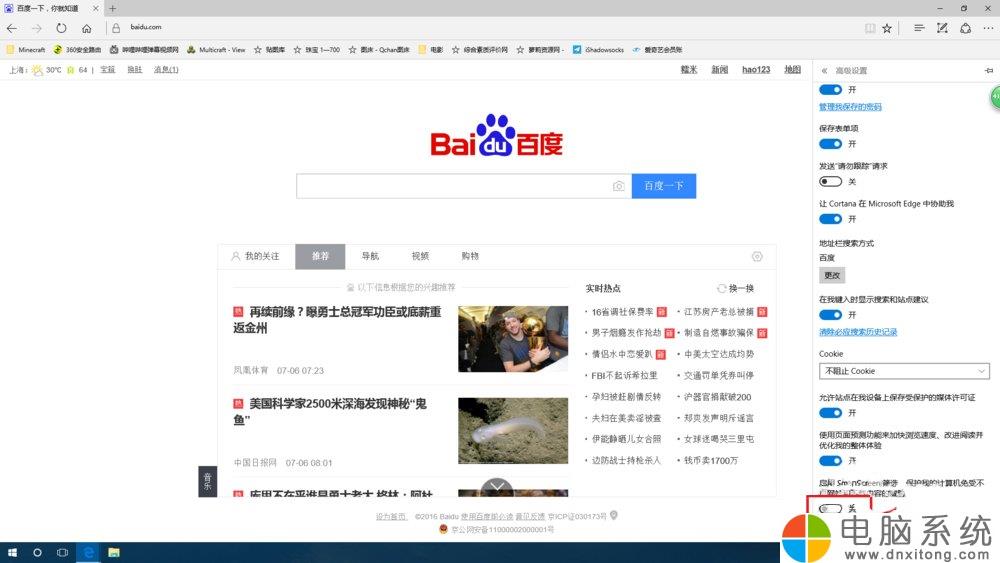
Task: Switch to the 我的关注 tab
Action: (x=256, y=256)
